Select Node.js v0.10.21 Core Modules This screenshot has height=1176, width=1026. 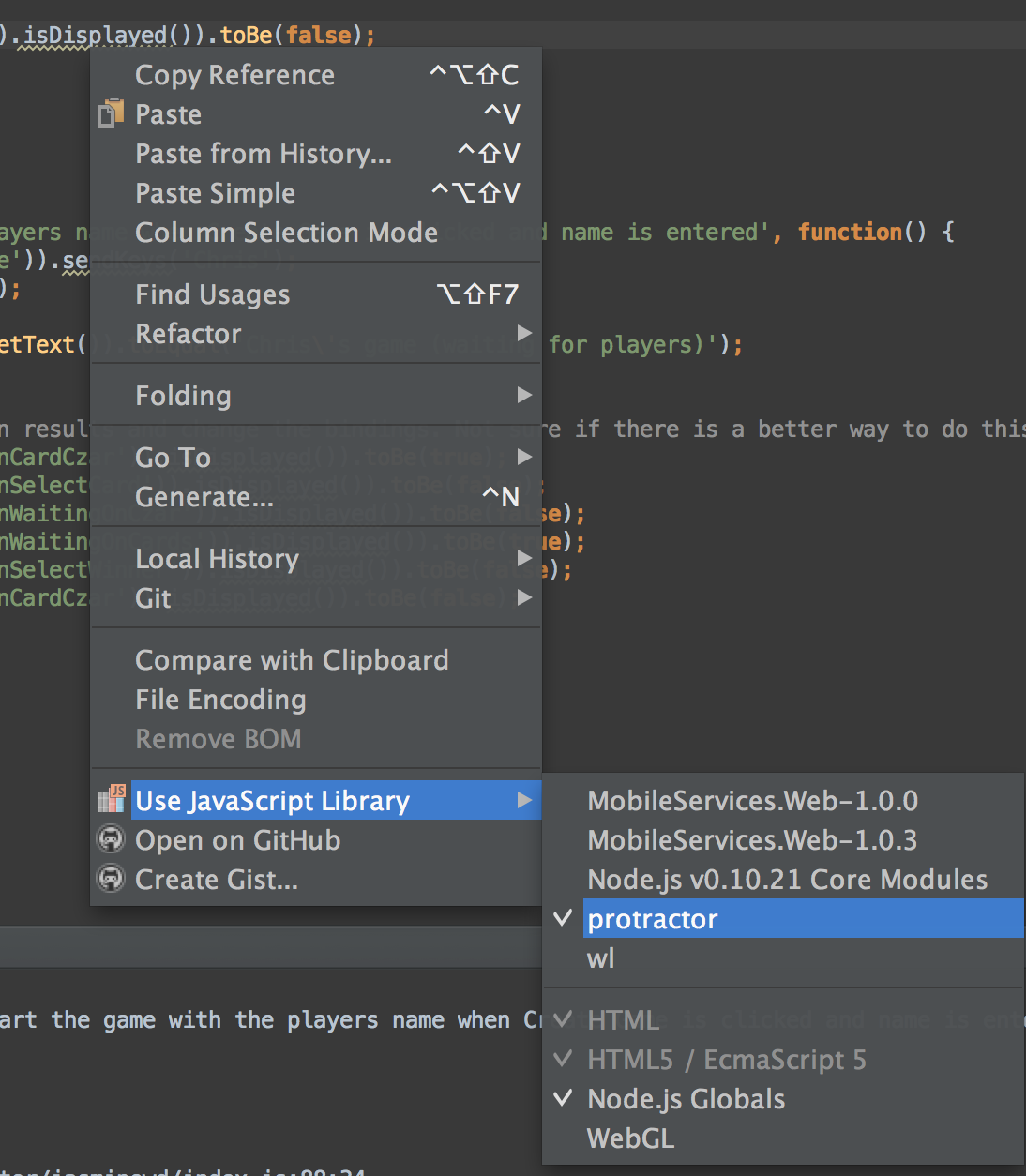click(786, 880)
